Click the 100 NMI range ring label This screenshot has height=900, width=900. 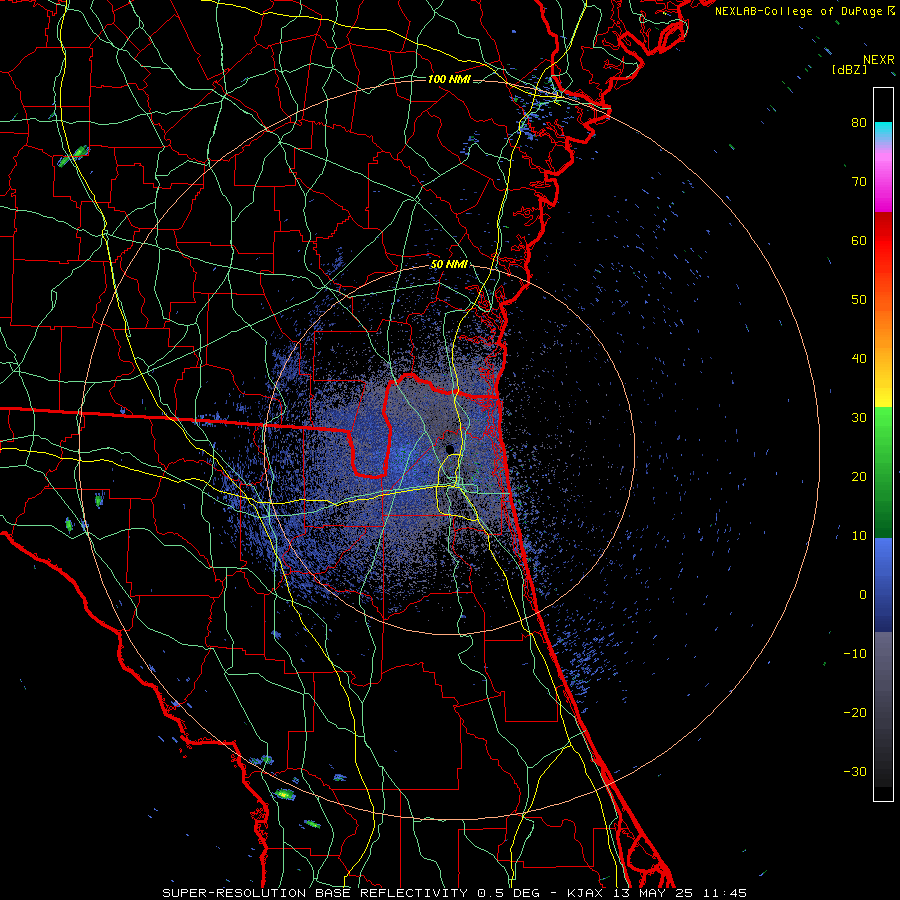pyautogui.click(x=449, y=79)
